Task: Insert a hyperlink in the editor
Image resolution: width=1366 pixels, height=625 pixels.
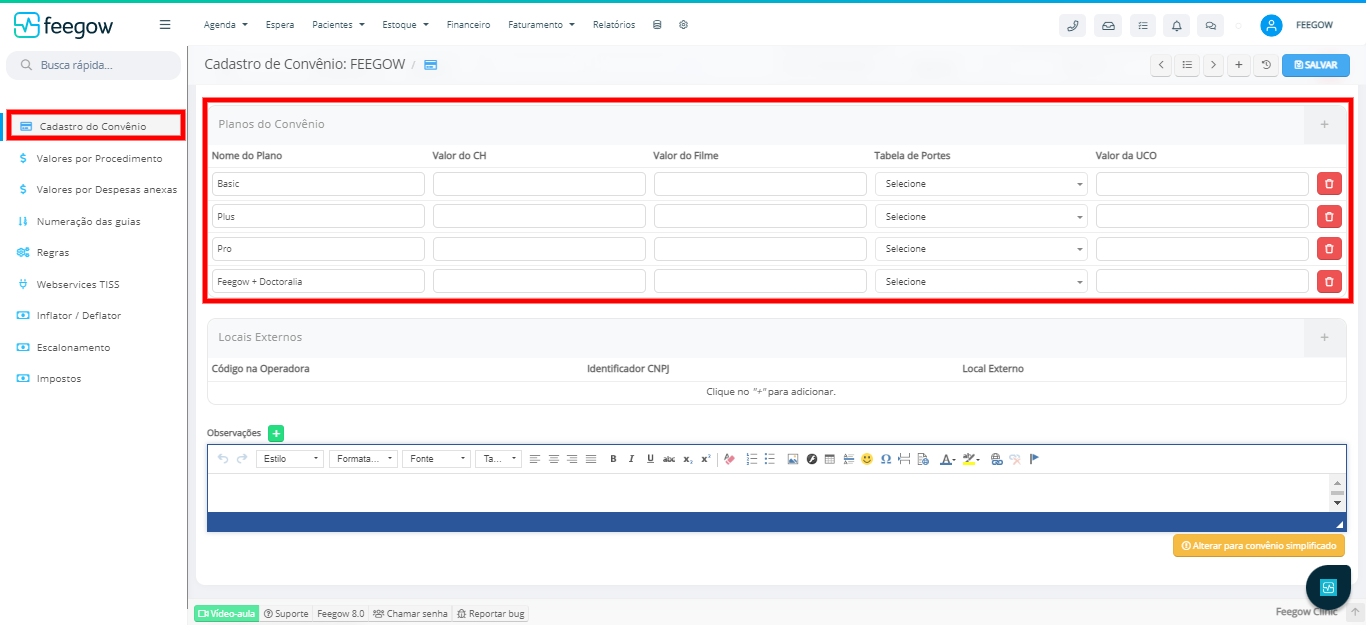Action: point(996,459)
